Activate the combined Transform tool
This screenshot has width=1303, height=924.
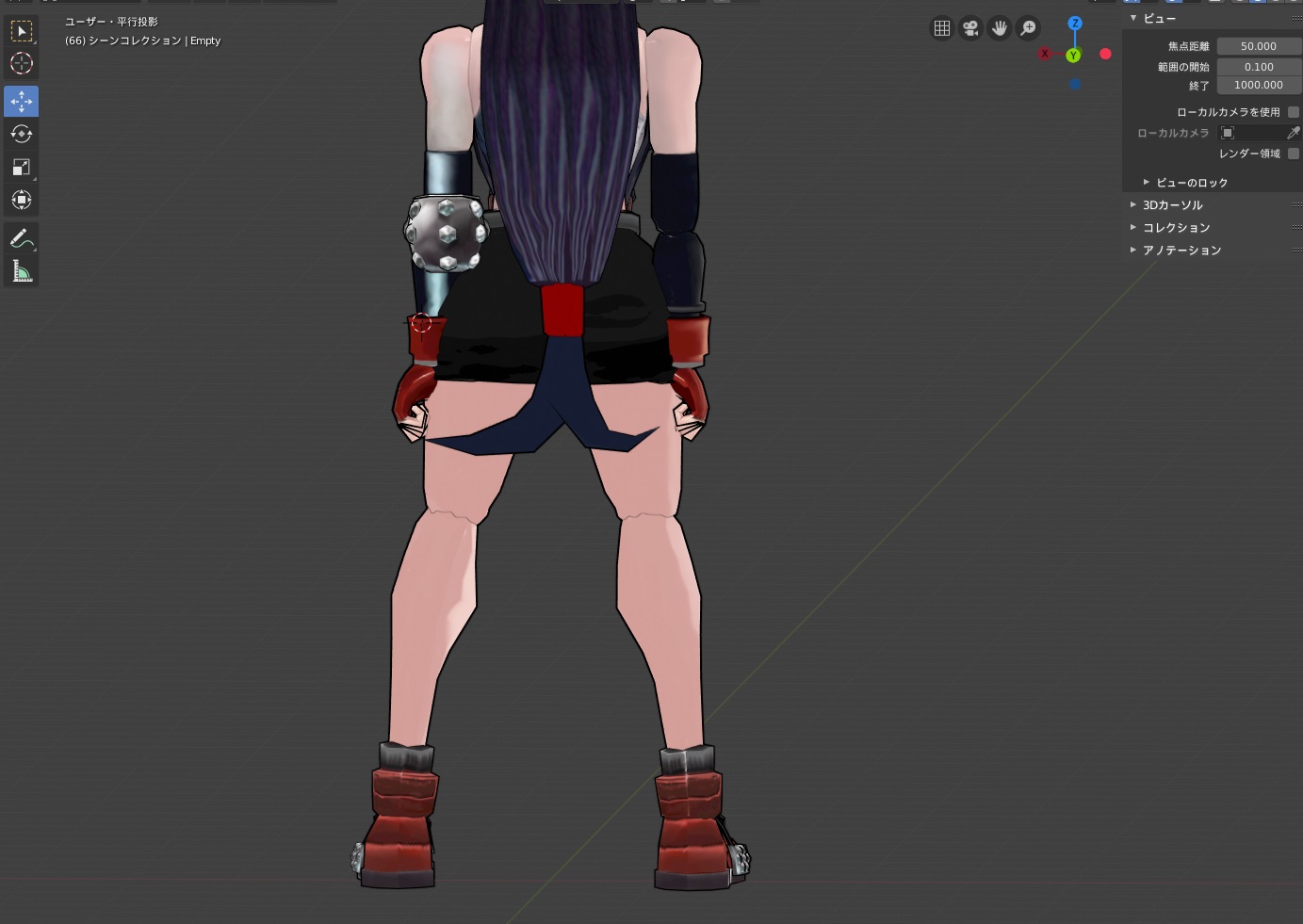(x=22, y=200)
